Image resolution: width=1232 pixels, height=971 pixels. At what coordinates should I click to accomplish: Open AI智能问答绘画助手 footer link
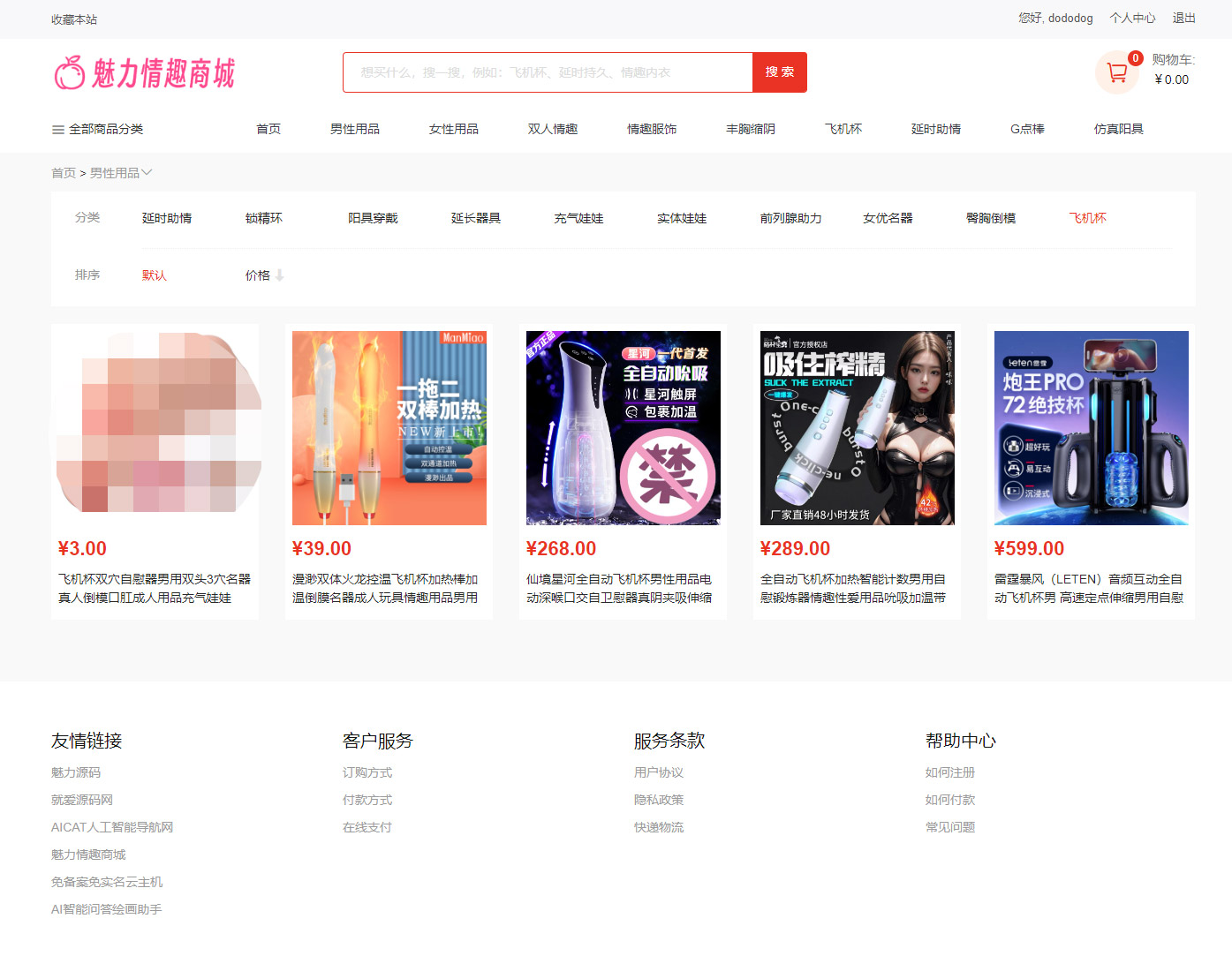click(106, 909)
